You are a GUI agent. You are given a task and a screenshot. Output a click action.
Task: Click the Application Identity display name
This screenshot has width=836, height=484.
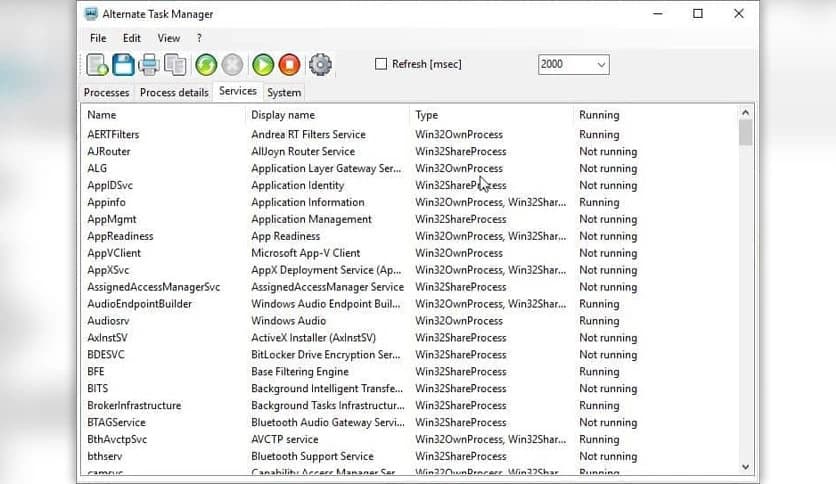tap(298, 185)
